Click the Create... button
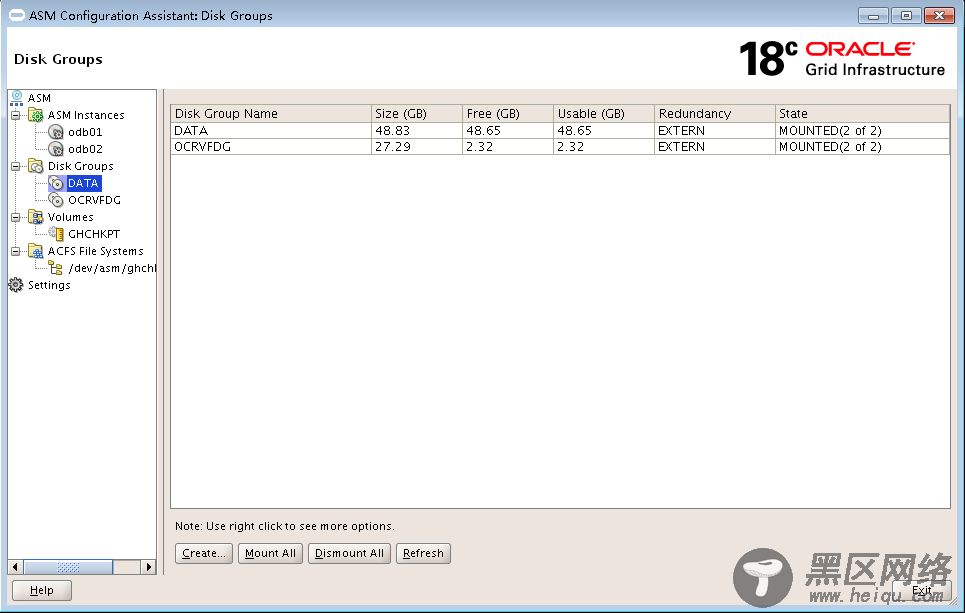The height and width of the screenshot is (613, 965). [x=204, y=553]
